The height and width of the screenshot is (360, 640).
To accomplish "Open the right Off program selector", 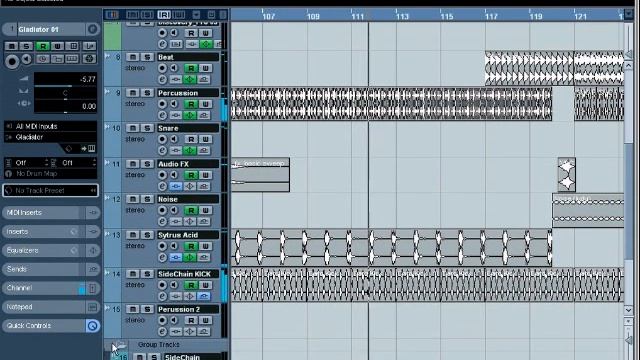I will [74, 163].
